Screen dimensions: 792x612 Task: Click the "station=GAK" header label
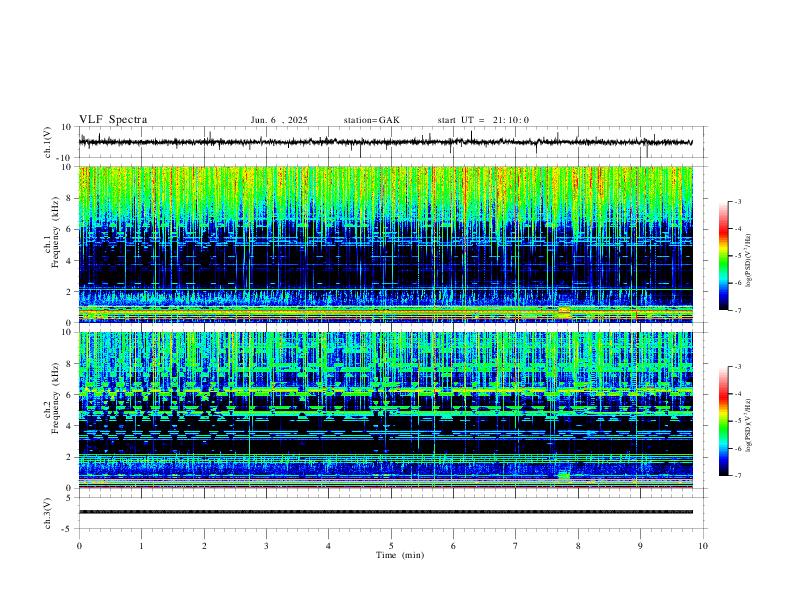[371, 120]
